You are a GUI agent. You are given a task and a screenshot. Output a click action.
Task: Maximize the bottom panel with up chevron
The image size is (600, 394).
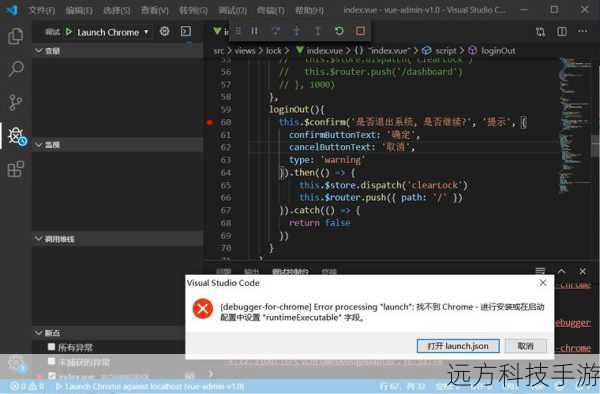click(x=561, y=271)
